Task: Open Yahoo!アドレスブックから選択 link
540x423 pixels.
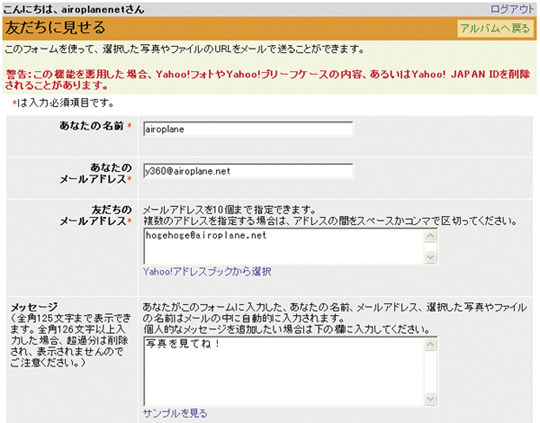Action: tap(207, 272)
